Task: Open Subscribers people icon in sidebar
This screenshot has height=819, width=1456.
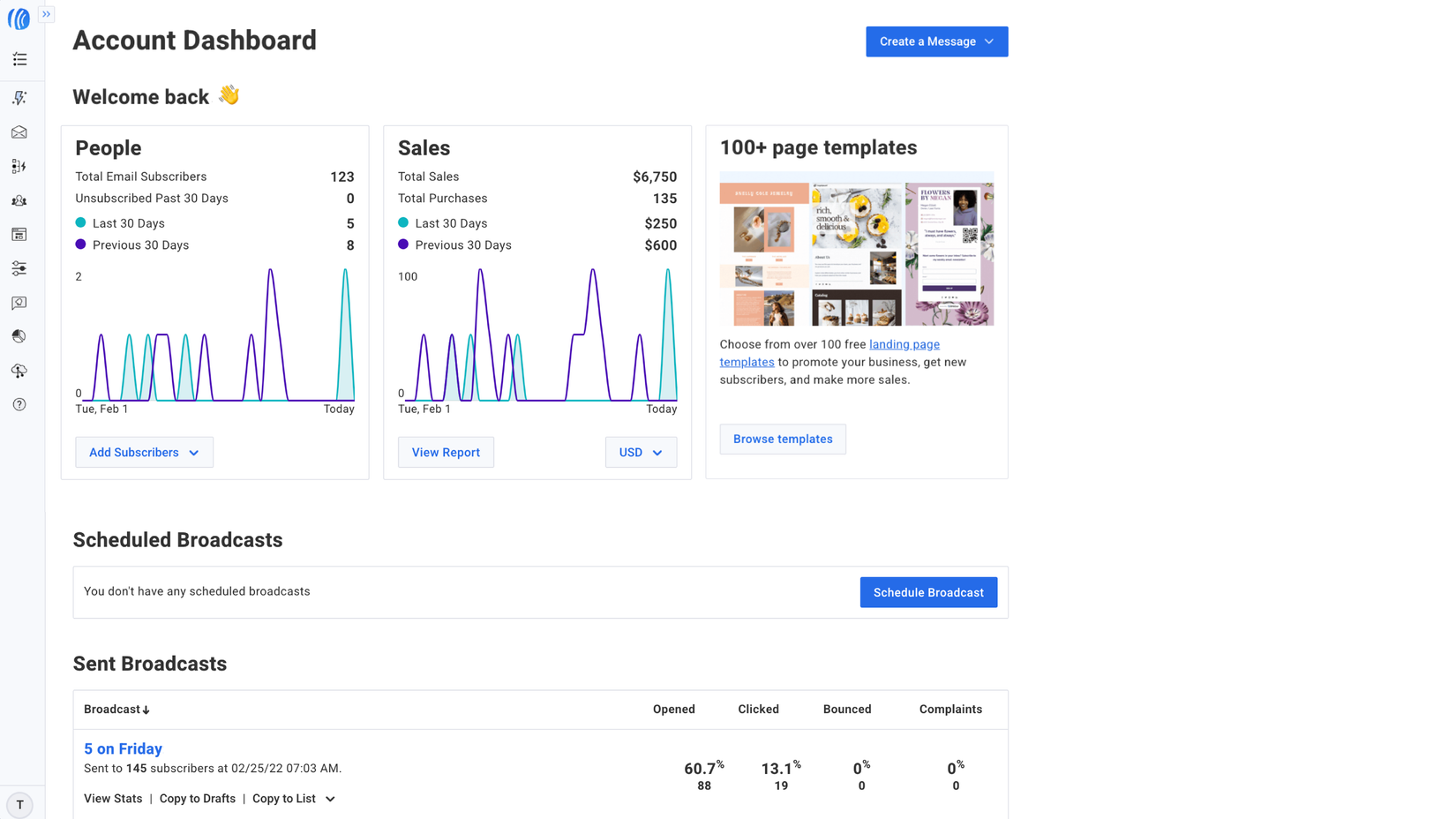Action: coord(19,200)
